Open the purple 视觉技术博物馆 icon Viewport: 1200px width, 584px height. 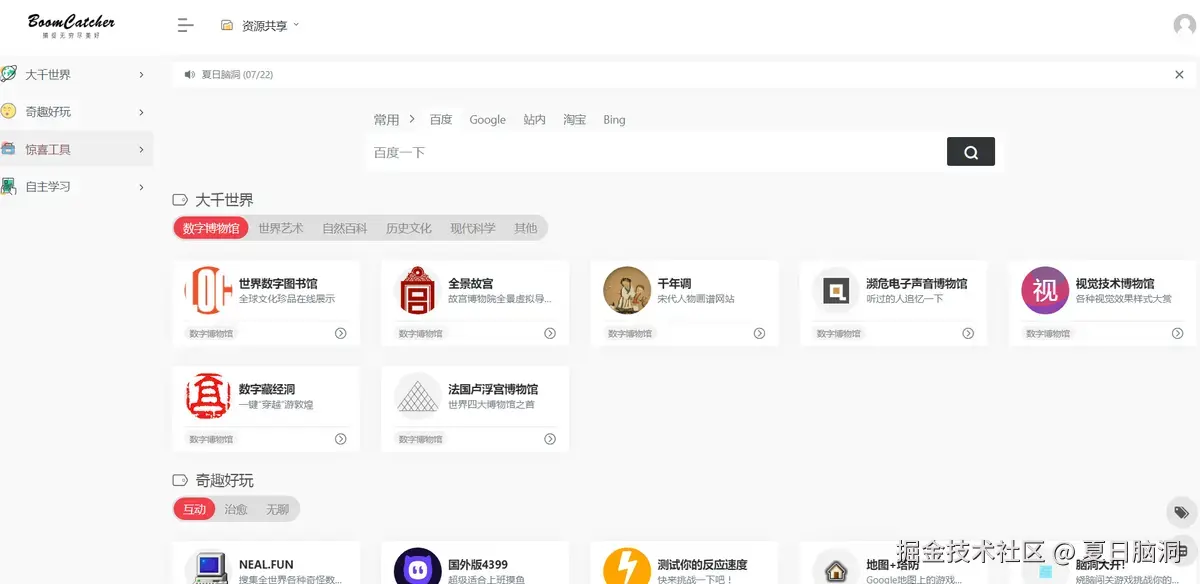point(1045,291)
